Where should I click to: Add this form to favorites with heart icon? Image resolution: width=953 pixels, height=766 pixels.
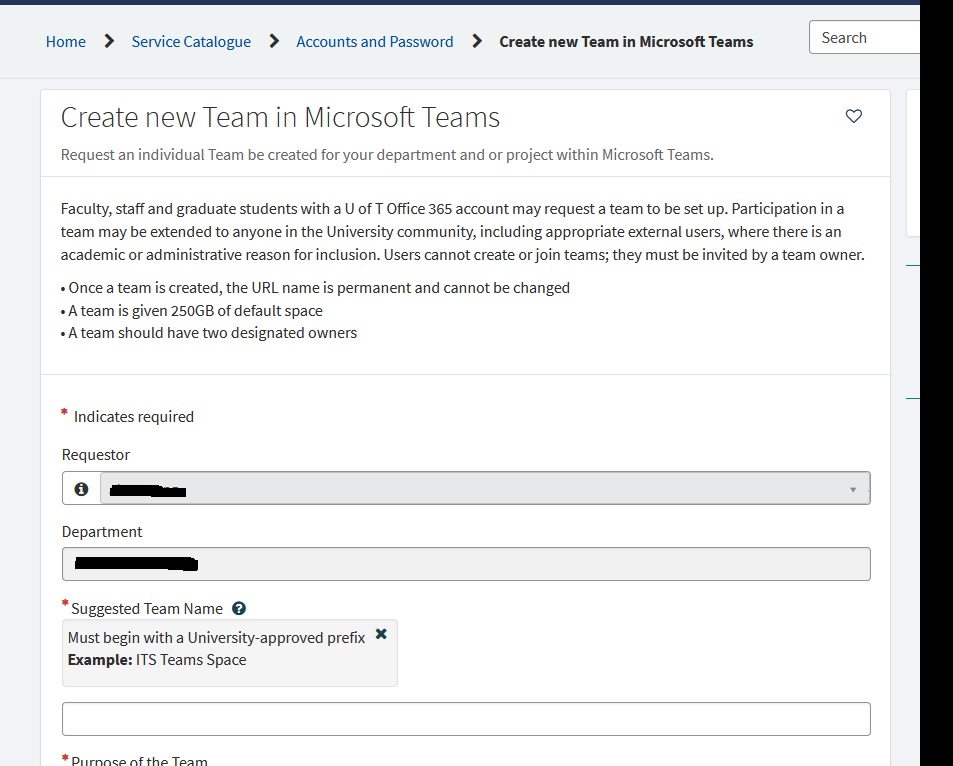853,117
